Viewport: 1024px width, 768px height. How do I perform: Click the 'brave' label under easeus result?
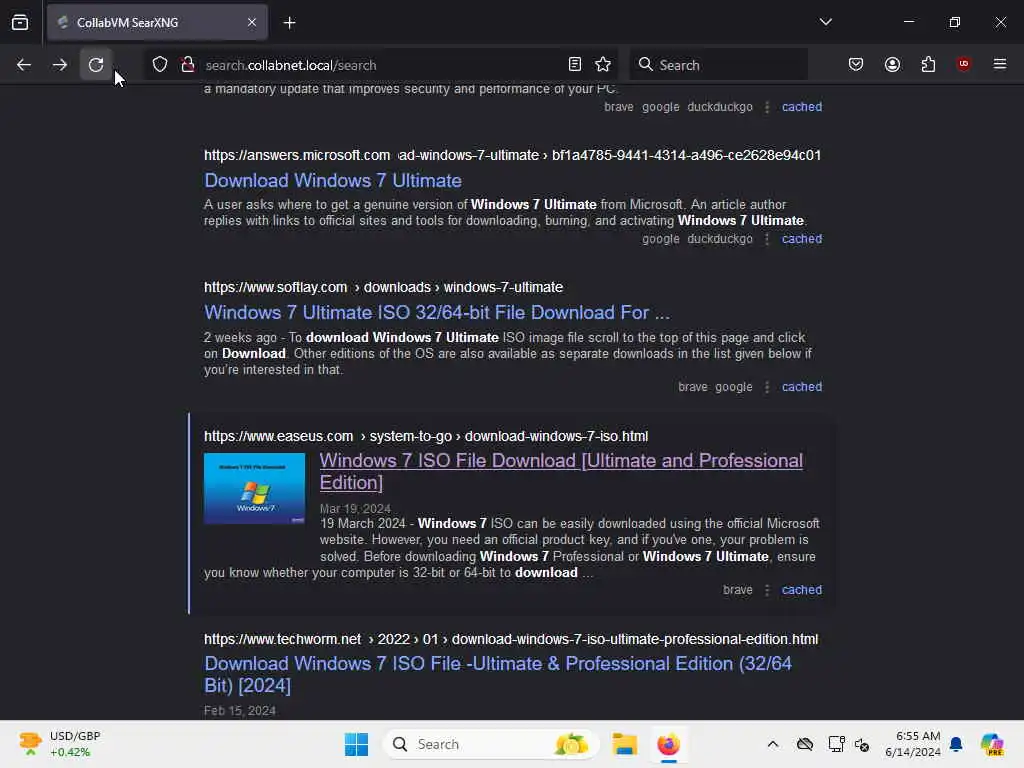737,590
